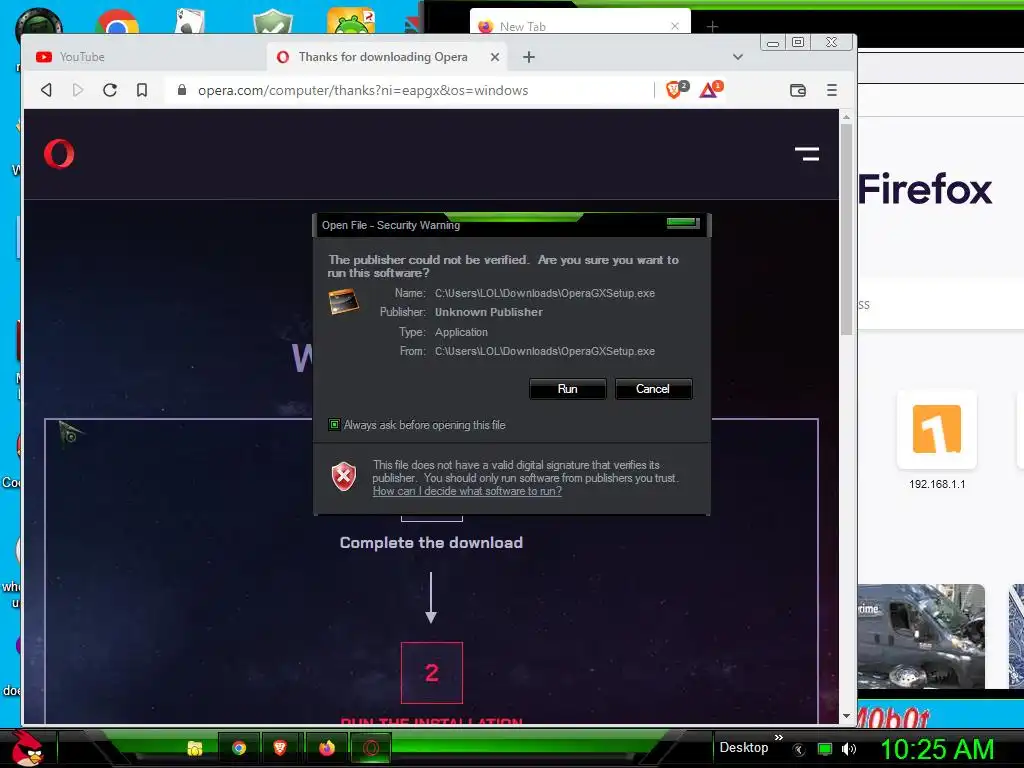The image size is (1024, 768).
Task: Expand the tab search dropdown arrow in Brave
Action: tap(738, 57)
